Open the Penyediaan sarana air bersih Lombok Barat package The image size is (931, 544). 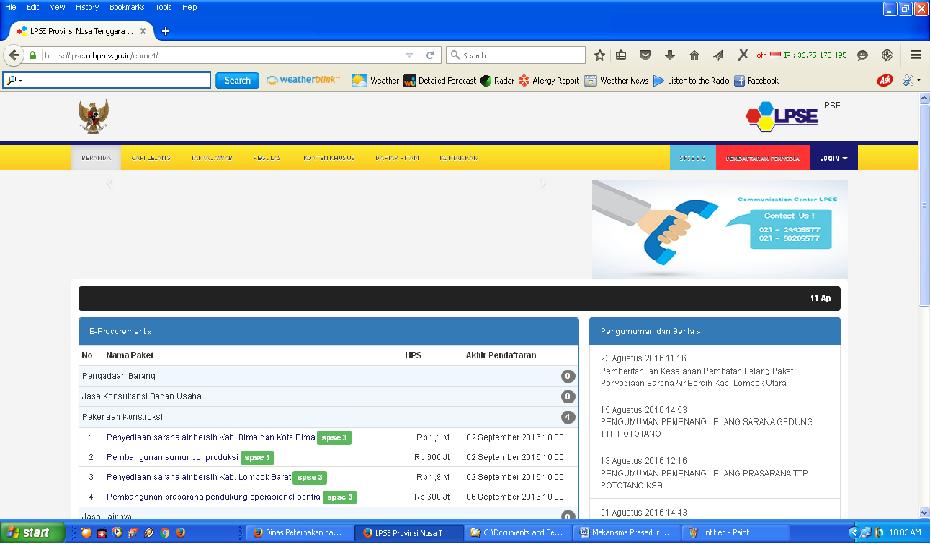(x=198, y=477)
